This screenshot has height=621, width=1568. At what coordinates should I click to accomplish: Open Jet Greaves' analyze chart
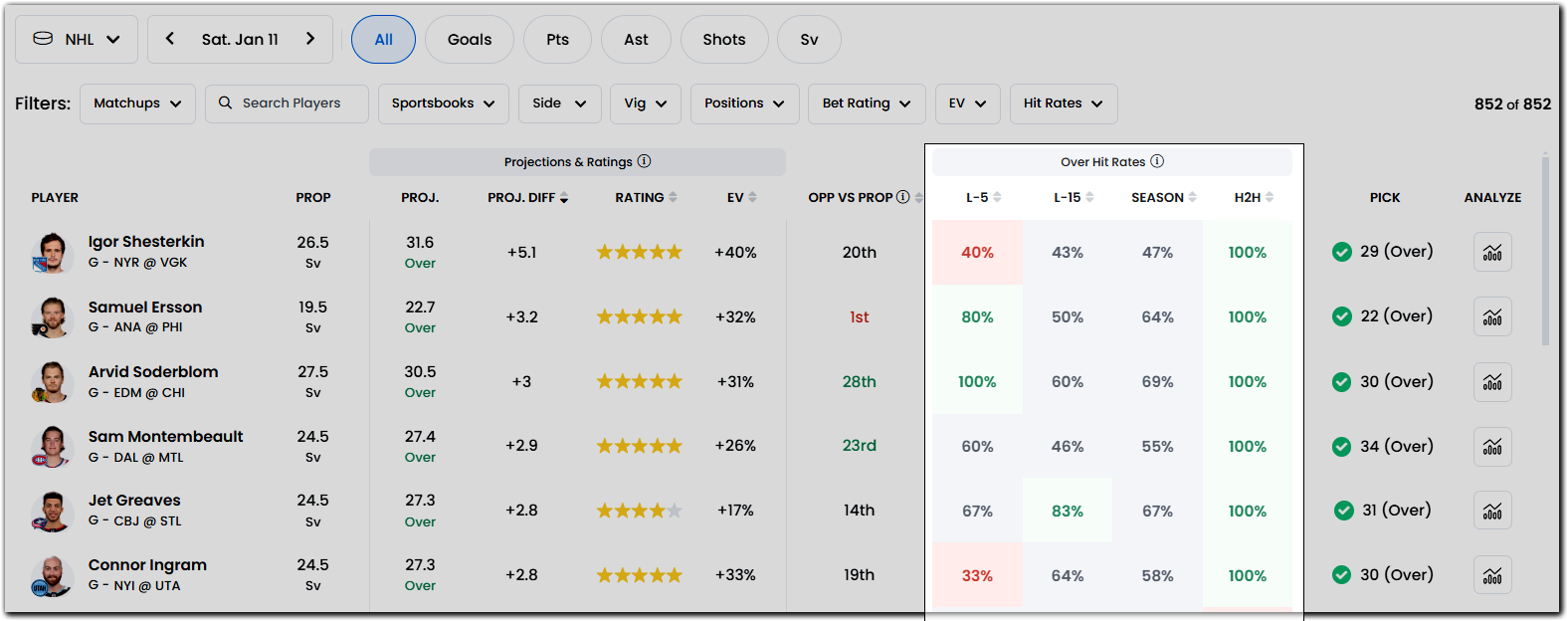[x=1492, y=511]
